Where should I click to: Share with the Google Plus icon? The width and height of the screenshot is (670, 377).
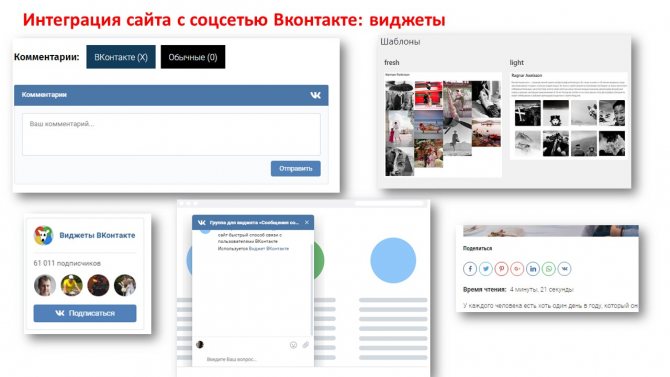pyautogui.click(x=517, y=268)
